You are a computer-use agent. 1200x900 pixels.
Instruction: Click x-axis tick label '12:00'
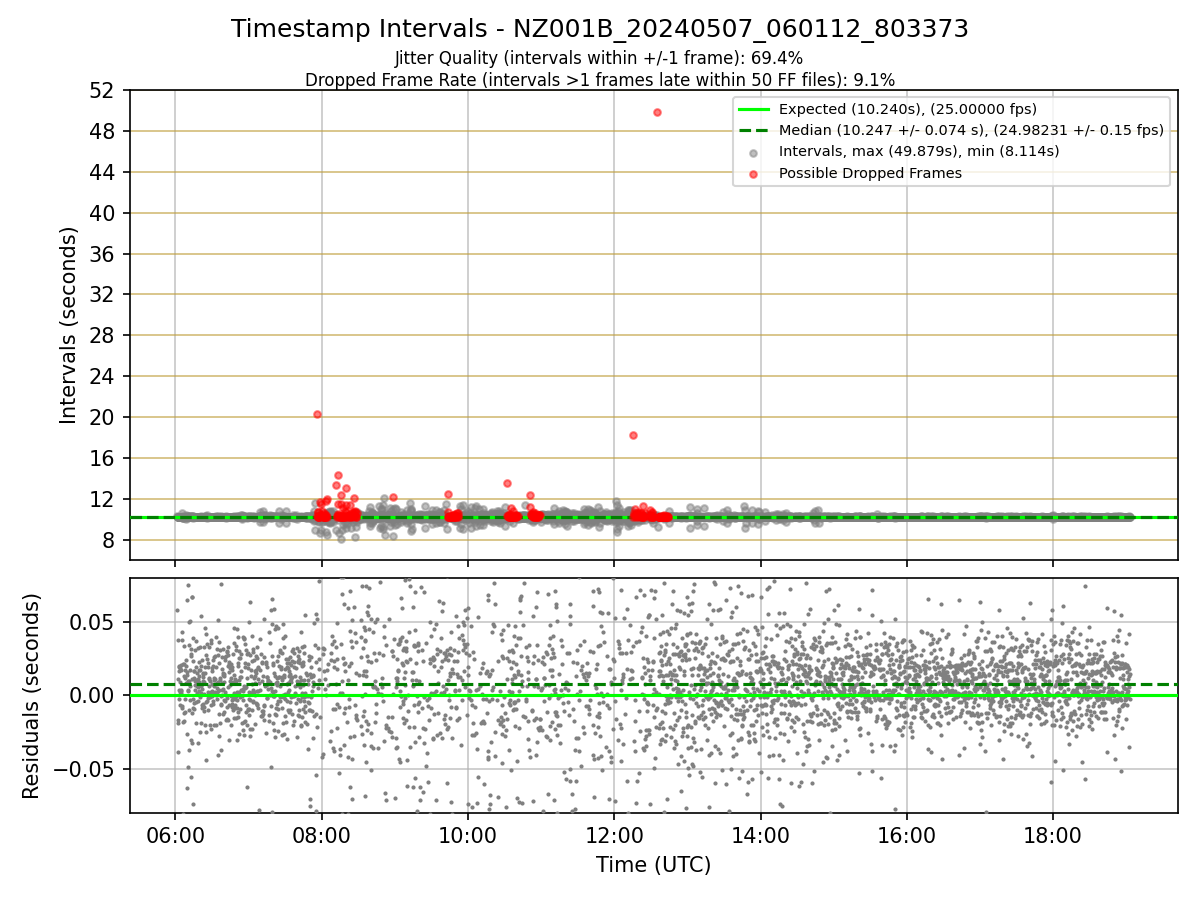click(x=614, y=836)
